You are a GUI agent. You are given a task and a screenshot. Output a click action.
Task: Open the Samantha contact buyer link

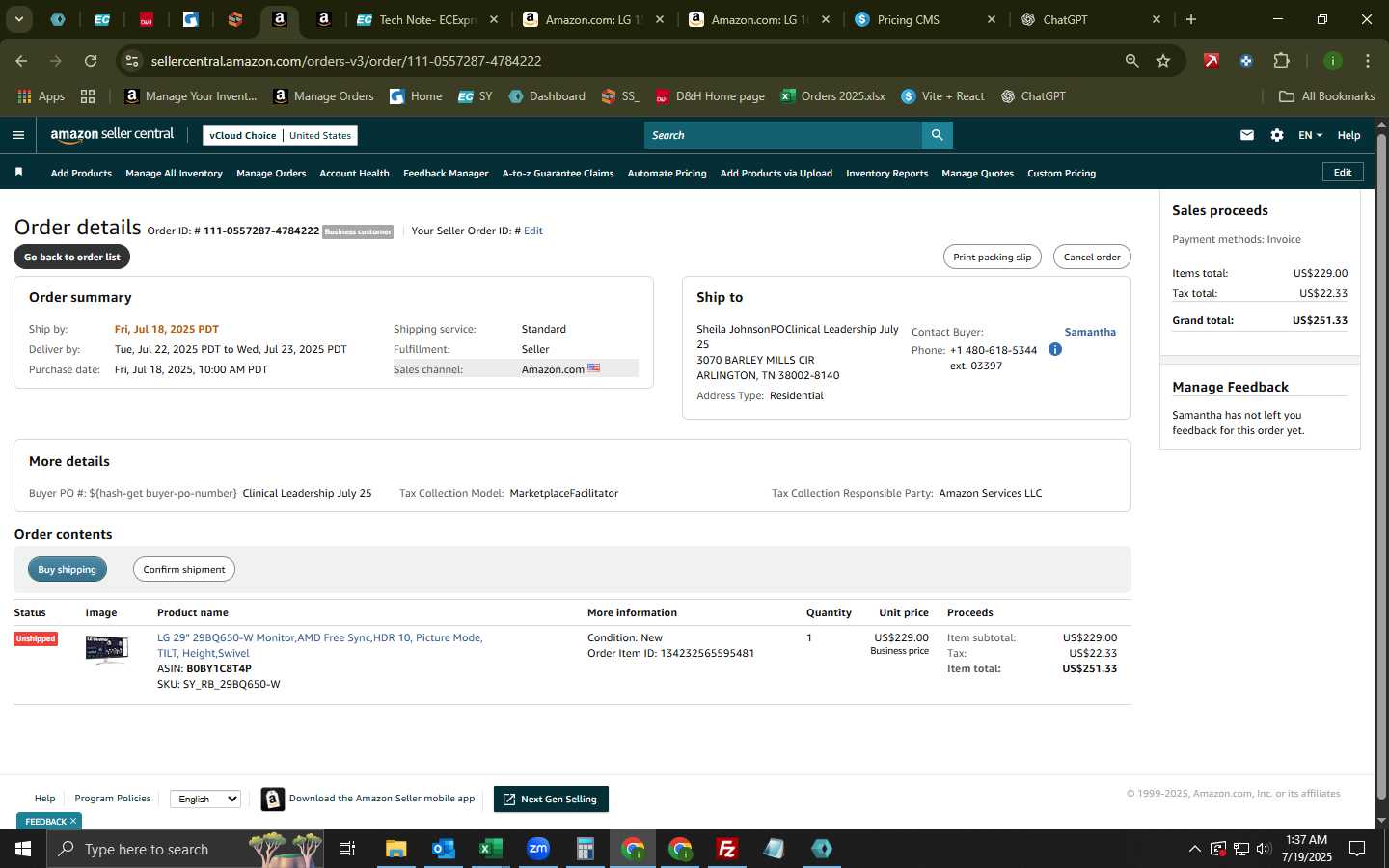coord(1090,332)
